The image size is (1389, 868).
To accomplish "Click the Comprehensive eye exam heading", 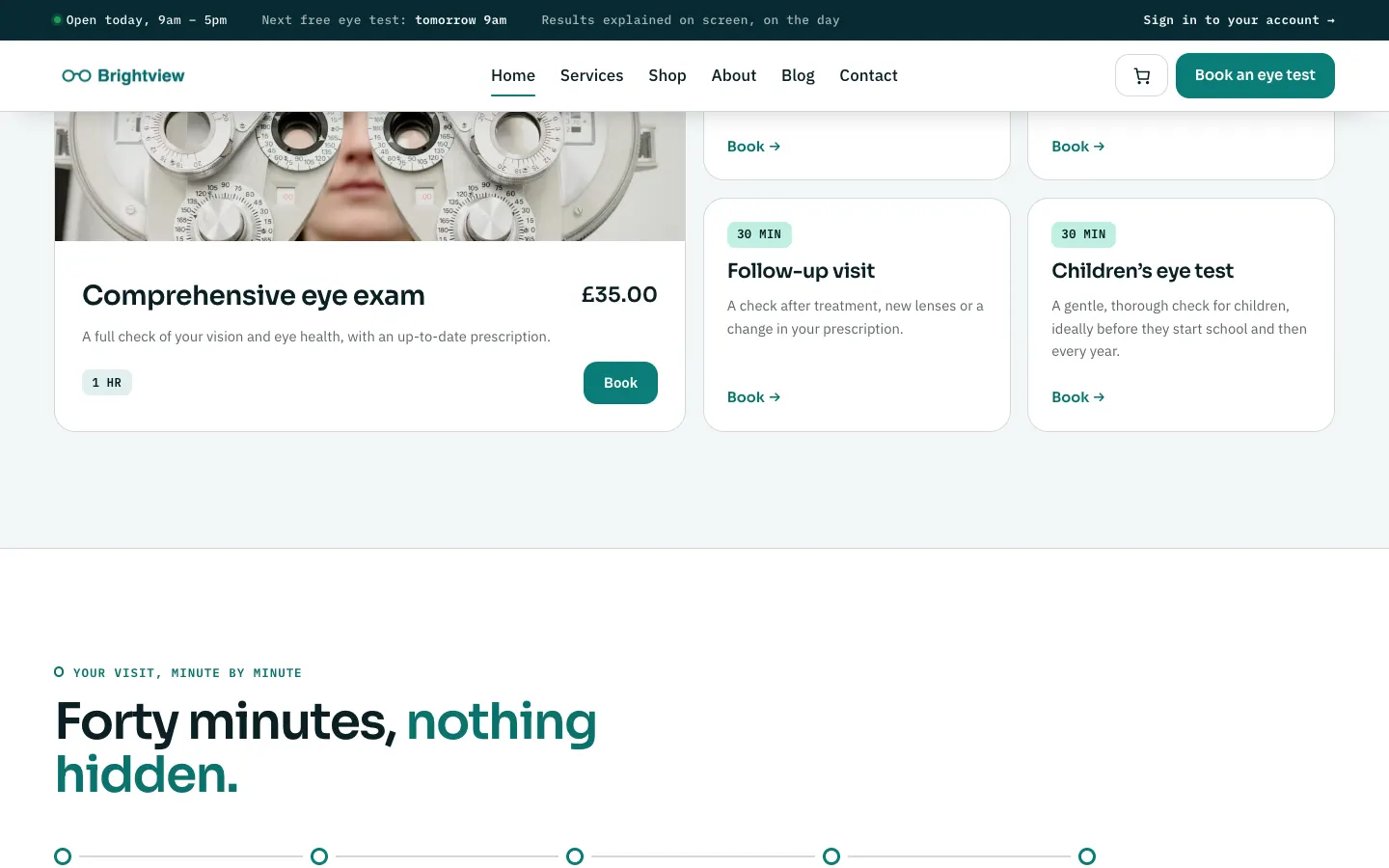I will pos(254,295).
